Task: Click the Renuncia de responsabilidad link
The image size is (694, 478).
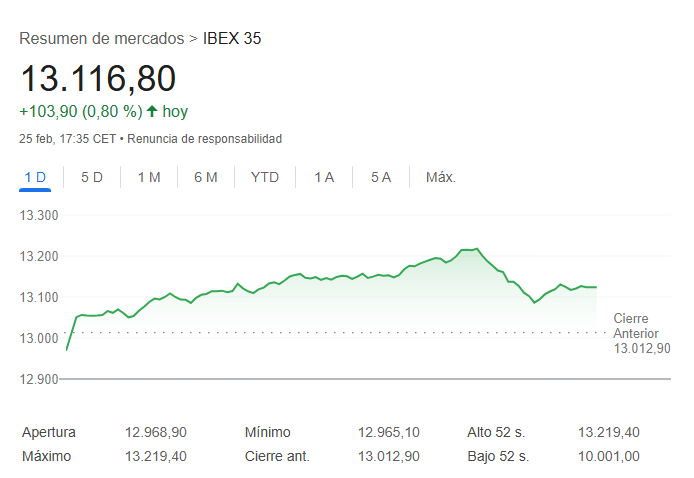Action: [205, 138]
